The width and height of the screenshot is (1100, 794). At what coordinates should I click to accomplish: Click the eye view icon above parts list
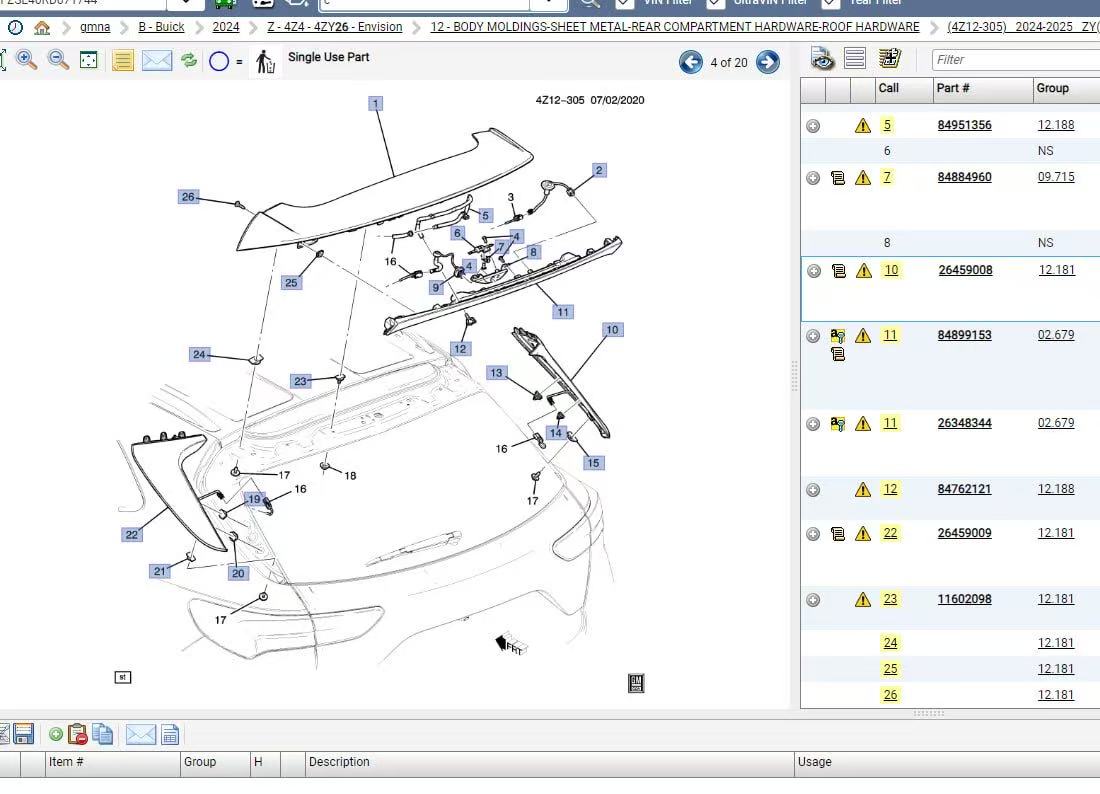[x=822, y=60]
